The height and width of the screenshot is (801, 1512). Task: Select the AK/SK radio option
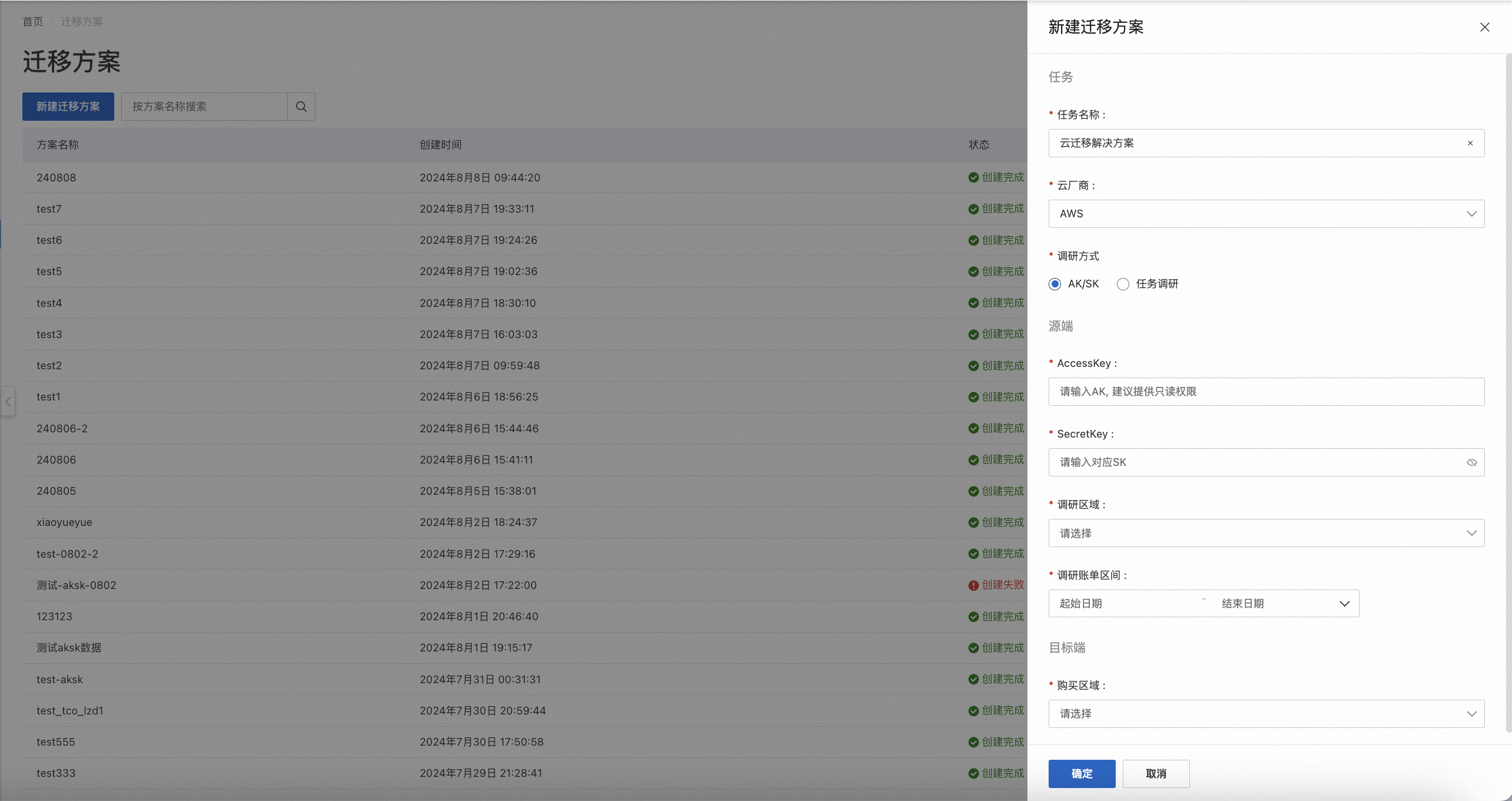point(1055,284)
